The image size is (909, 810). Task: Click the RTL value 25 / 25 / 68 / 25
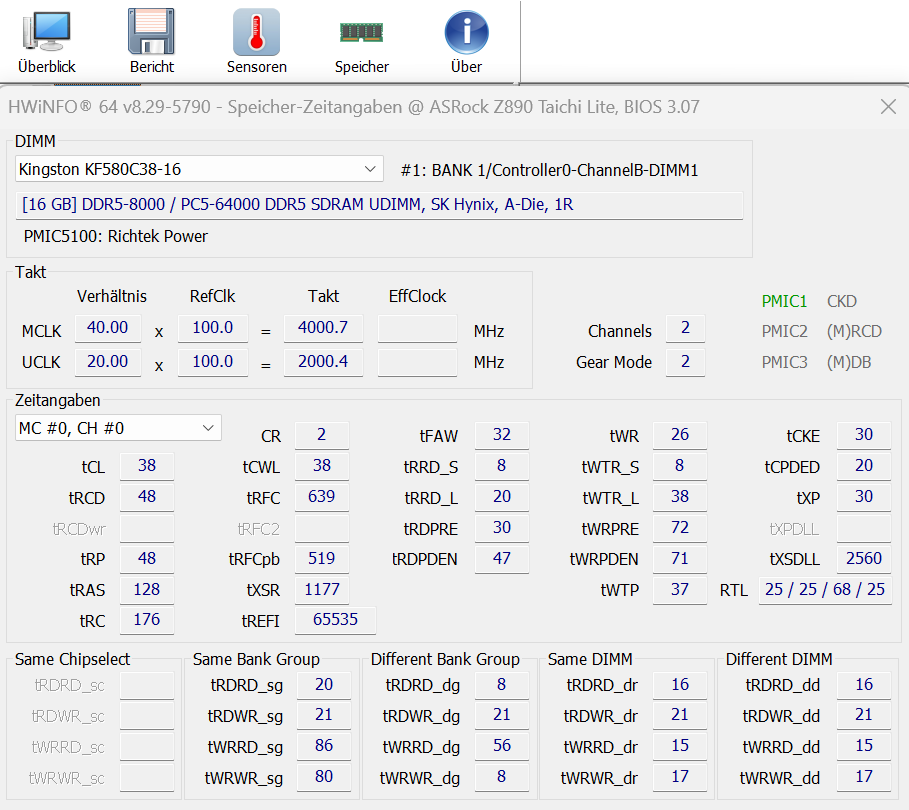[825, 590]
